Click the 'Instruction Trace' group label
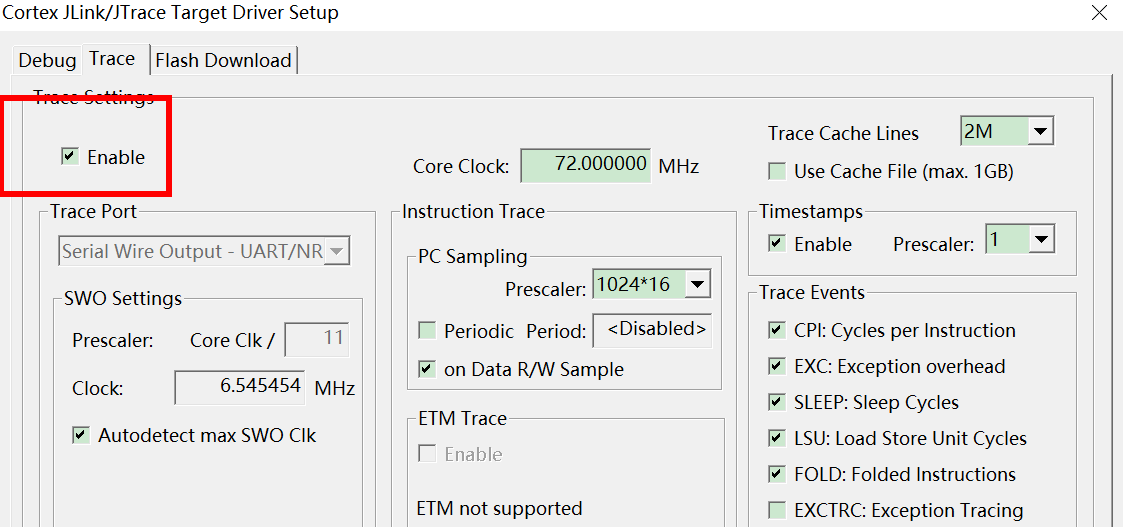 tap(473, 211)
